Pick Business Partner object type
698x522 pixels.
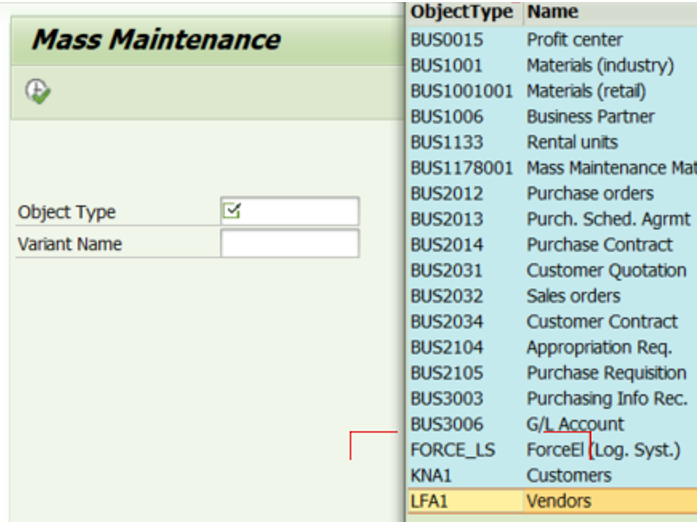pyautogui.click(x=590, y=117)
